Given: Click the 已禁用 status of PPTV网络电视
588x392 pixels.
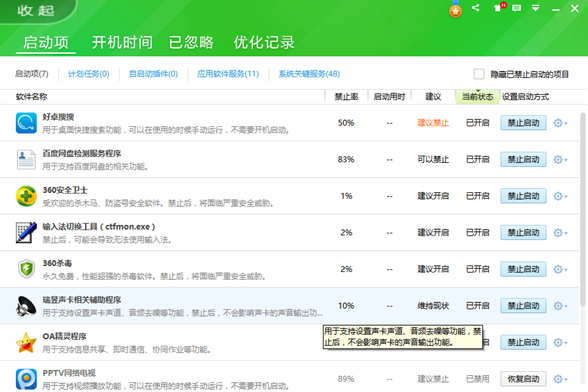Looking at the screenshot, I should pos(478,379).
